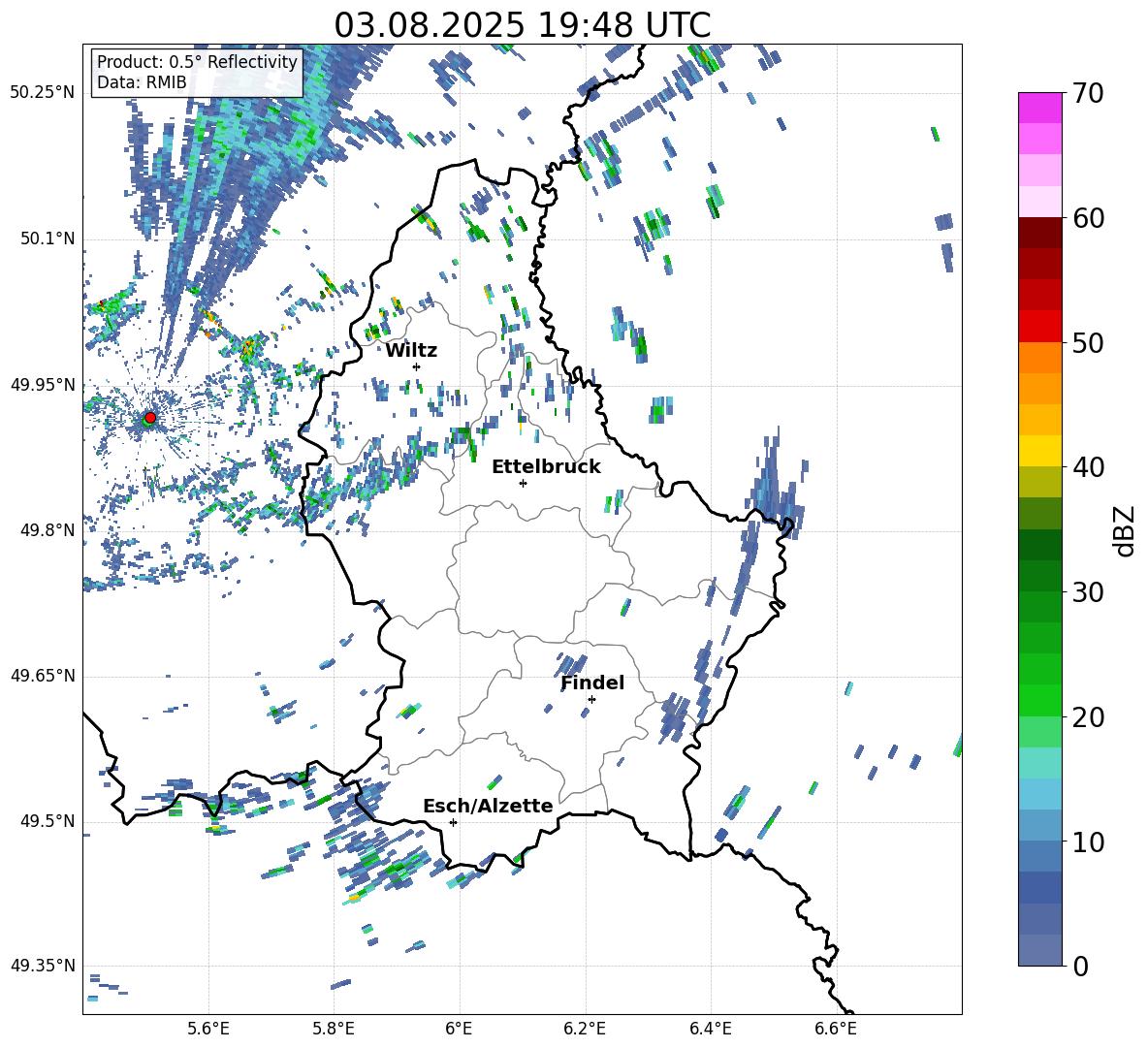Image resolution: width=1148 pixels, height=1048 pixels.
Task: Click the Wiltz city label
Action: click(411, 351)
